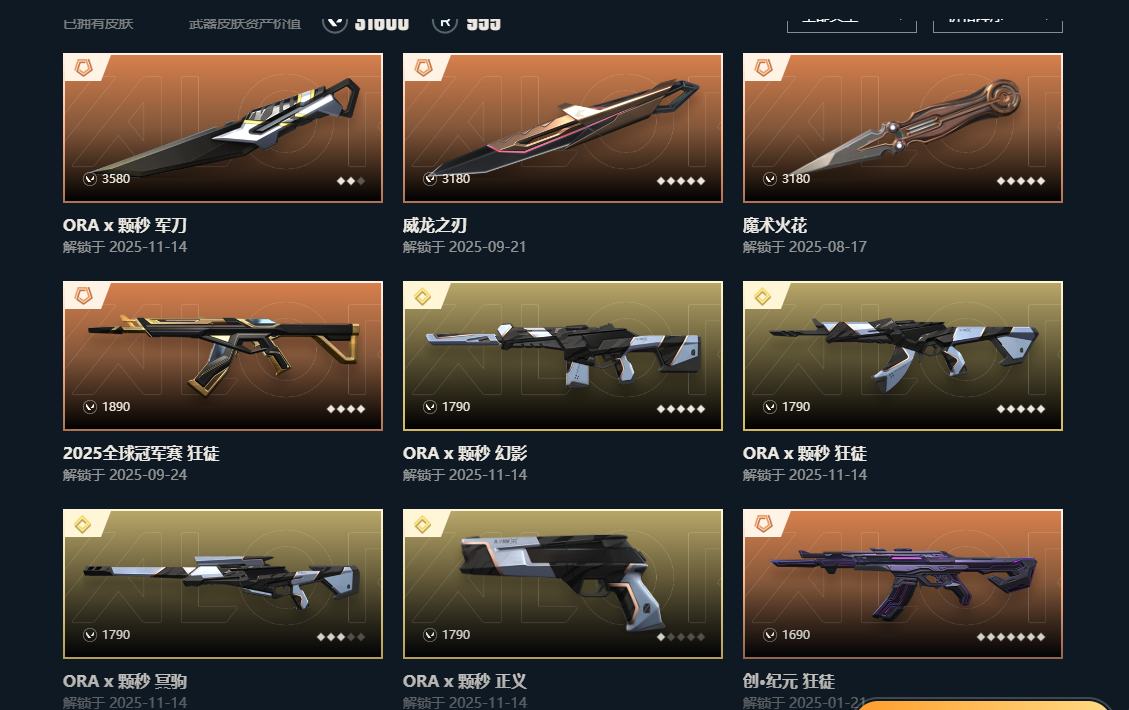Select the ORA x 颗秒 军刀 knife thumbnail
Viewport: 1129px width, 710px height.
click(222, 127)
